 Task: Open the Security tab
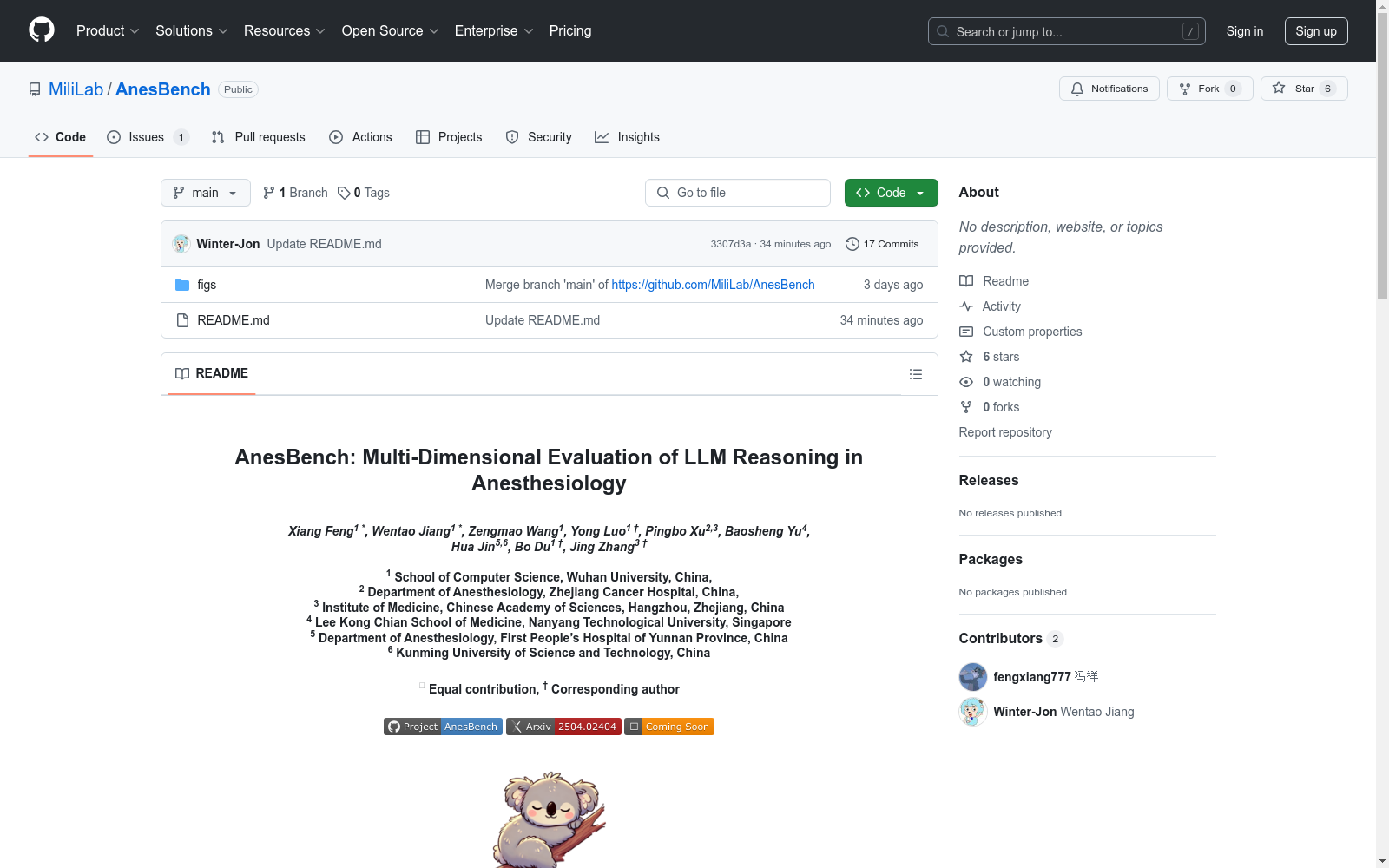(x=538, y=137)
